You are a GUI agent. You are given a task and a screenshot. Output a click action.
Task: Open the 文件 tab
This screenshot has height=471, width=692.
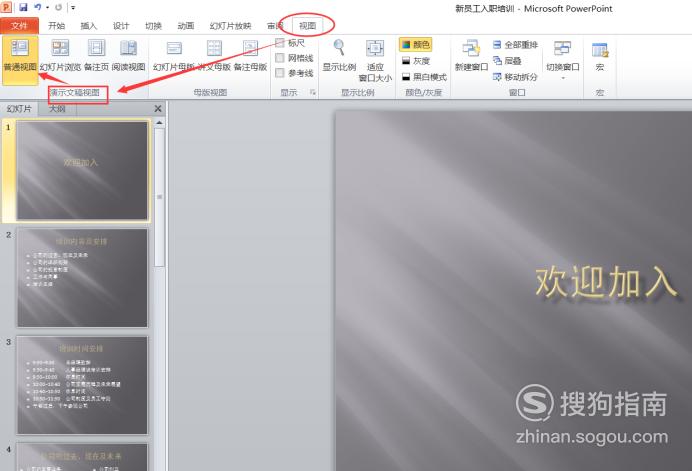coord(19,26)
